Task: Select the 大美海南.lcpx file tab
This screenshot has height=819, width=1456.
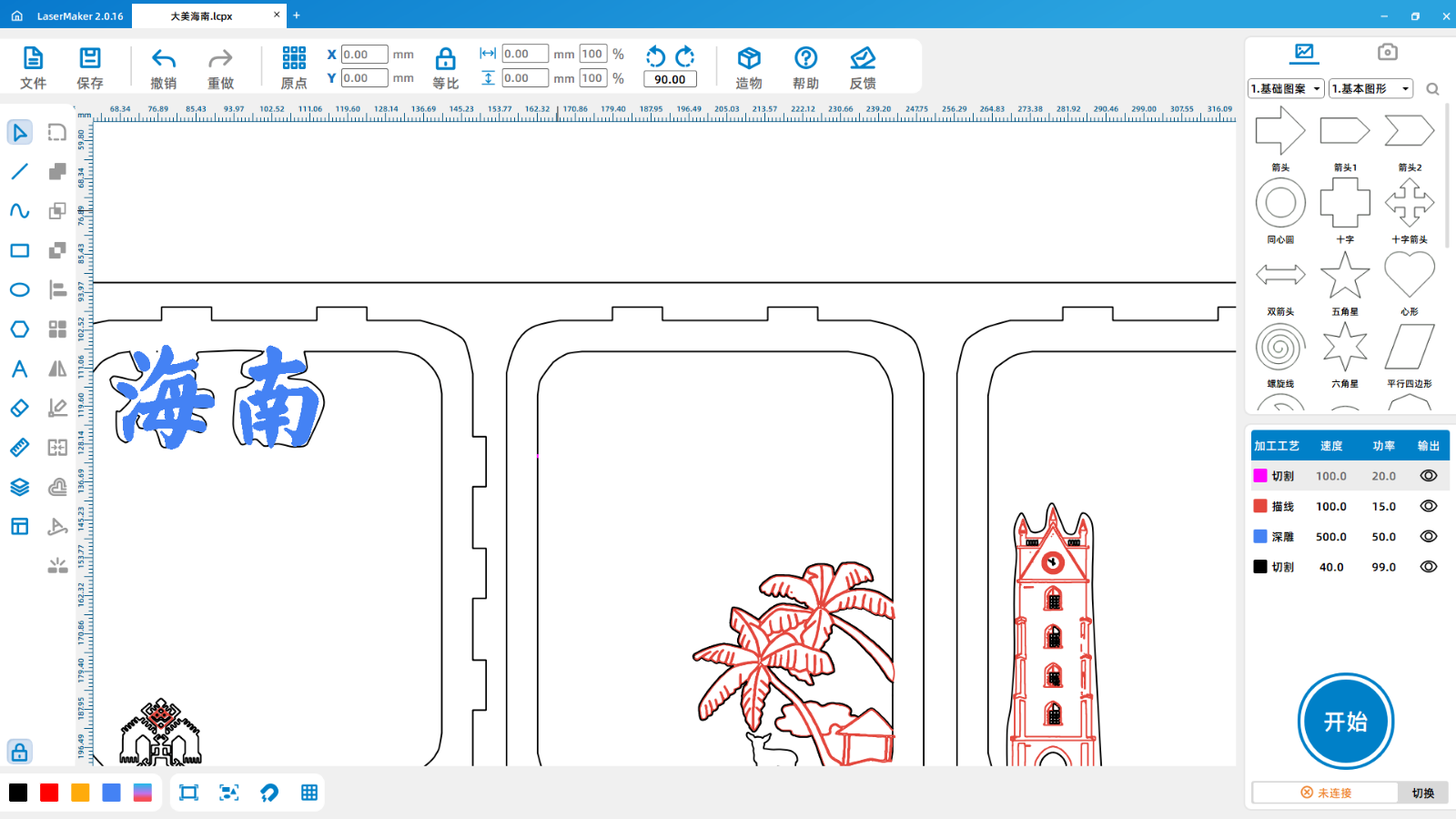Action: coord(202,16)
